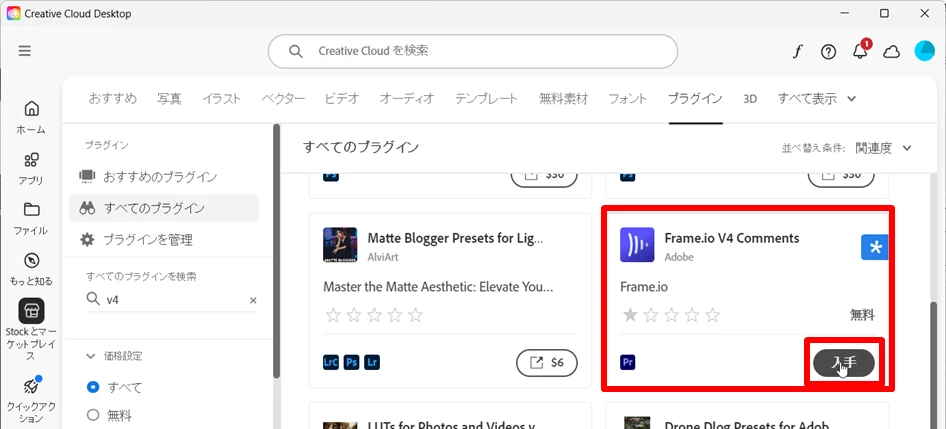Click magnifier icon in plugin search field
The width and height of the screenshot is (946, 429).
coord(93,300)
